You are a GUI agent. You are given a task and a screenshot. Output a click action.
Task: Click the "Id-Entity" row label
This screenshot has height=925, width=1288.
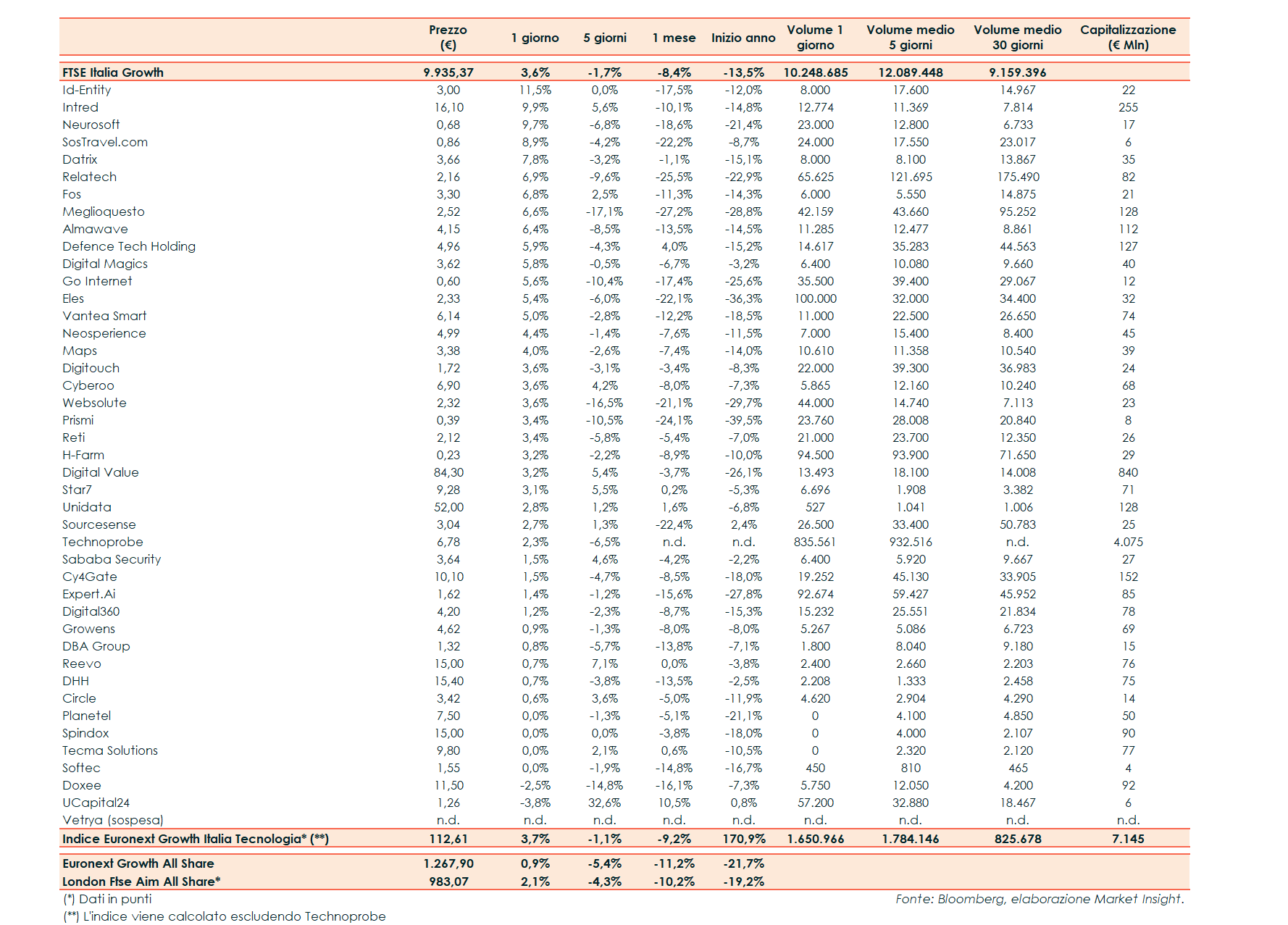tap(87, 90)
